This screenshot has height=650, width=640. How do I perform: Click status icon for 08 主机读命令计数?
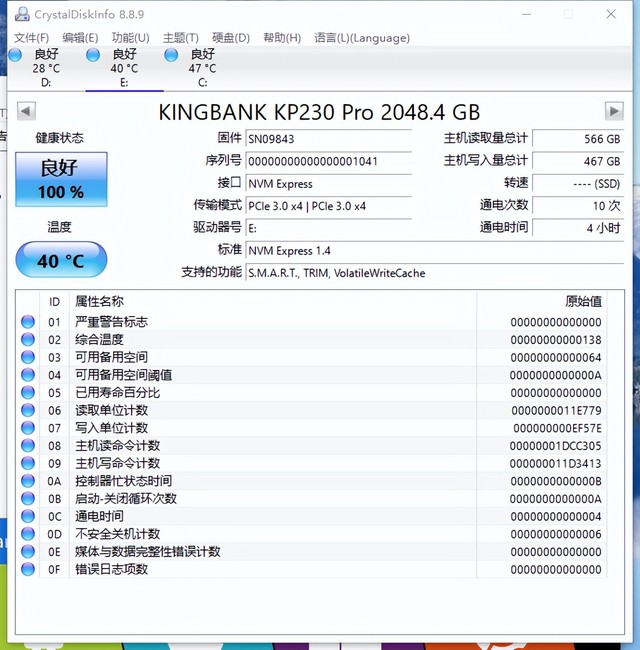tap(28, 446)
